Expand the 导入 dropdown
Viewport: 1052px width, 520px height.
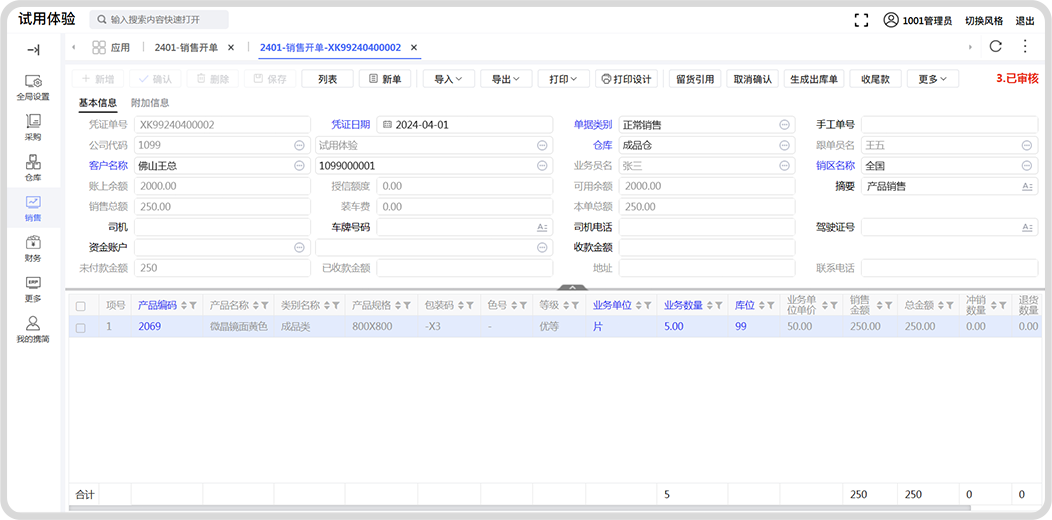[449, 79]
